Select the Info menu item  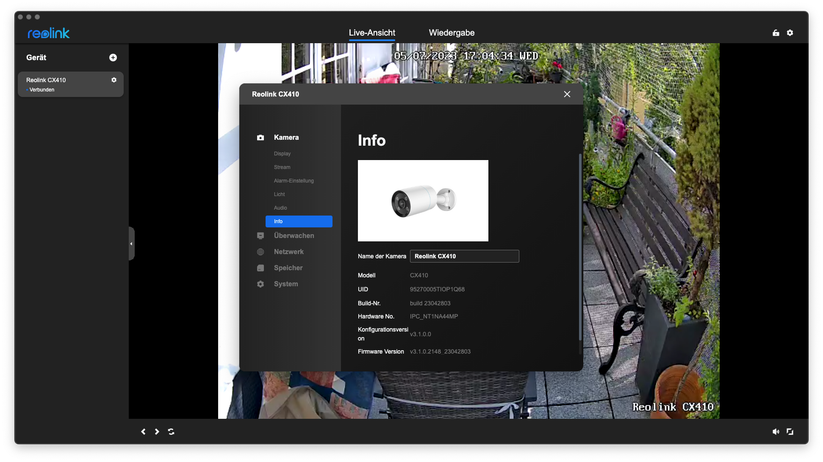point(299,222)
